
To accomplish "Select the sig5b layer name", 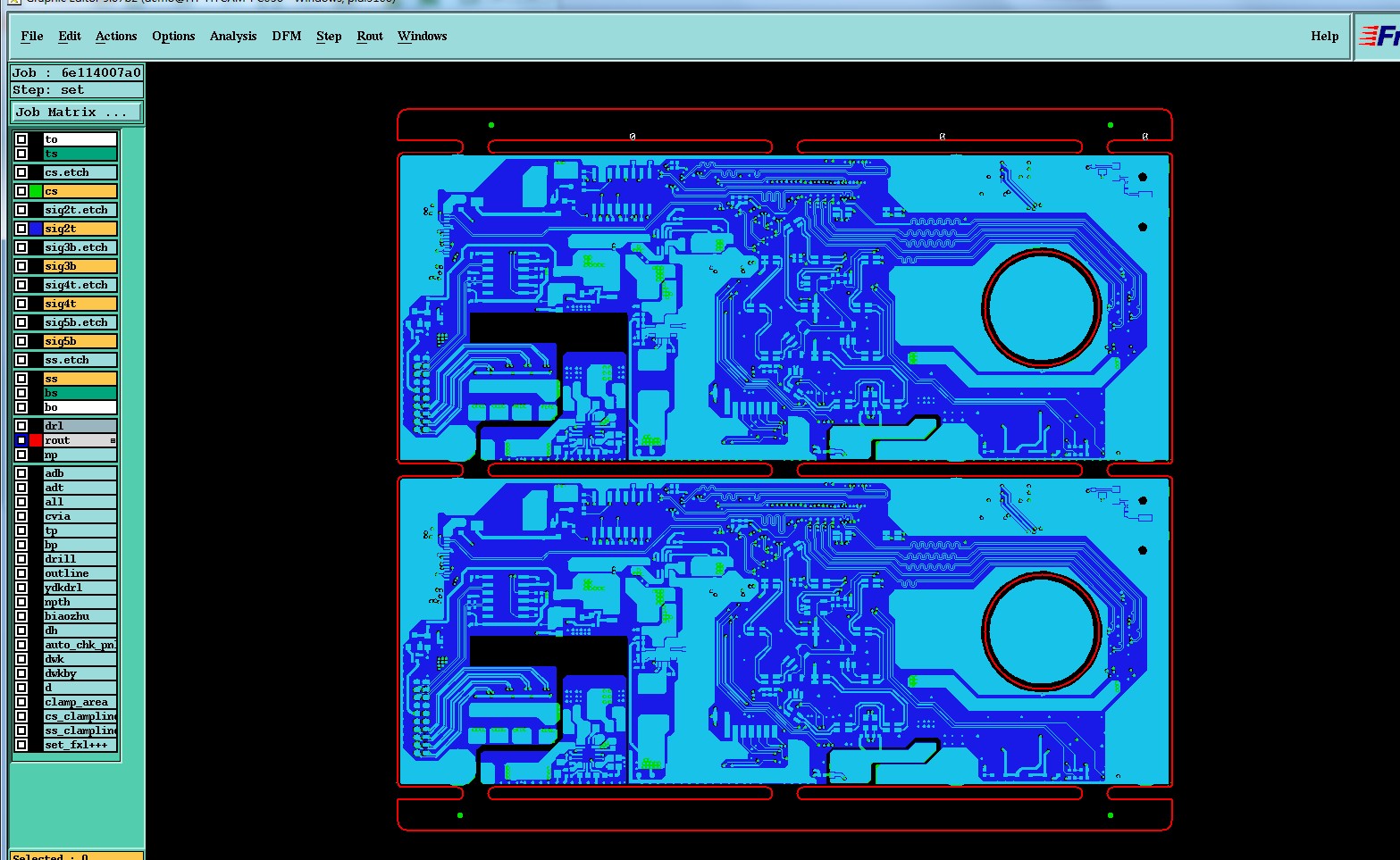I will coord(80,341).
